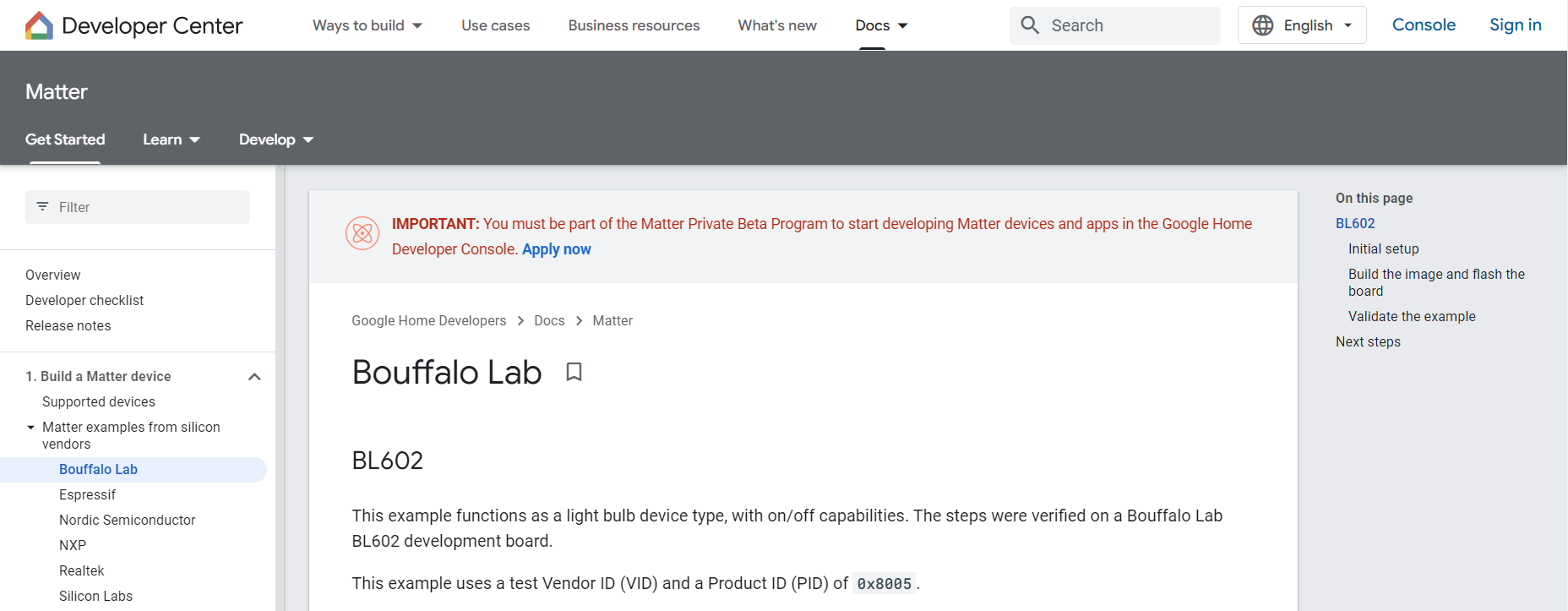Select Realtek in sidebar
This screenshot has width=1568, height=611.
(82, 570)
